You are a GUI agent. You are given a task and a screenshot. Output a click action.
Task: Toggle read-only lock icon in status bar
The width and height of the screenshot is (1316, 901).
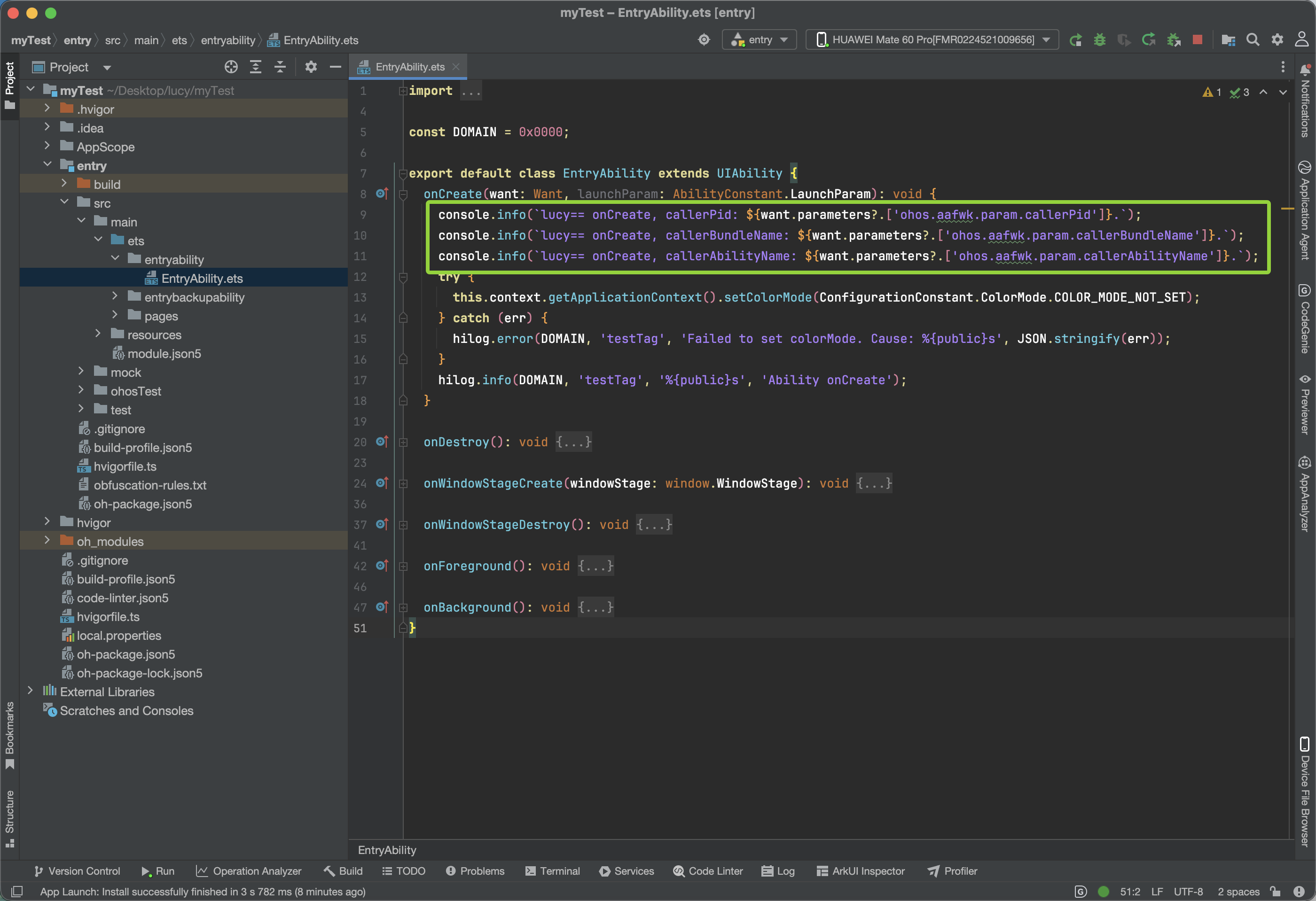pos(1276,892)
